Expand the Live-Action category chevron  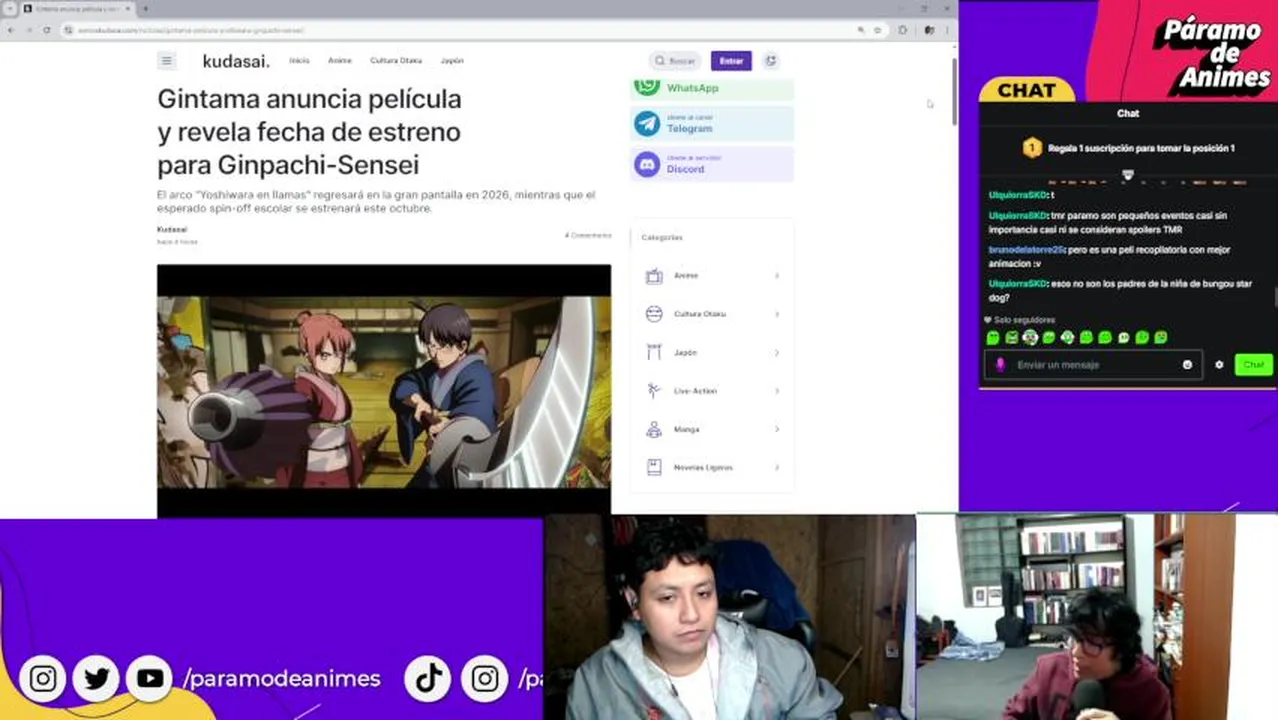(777, 391)
